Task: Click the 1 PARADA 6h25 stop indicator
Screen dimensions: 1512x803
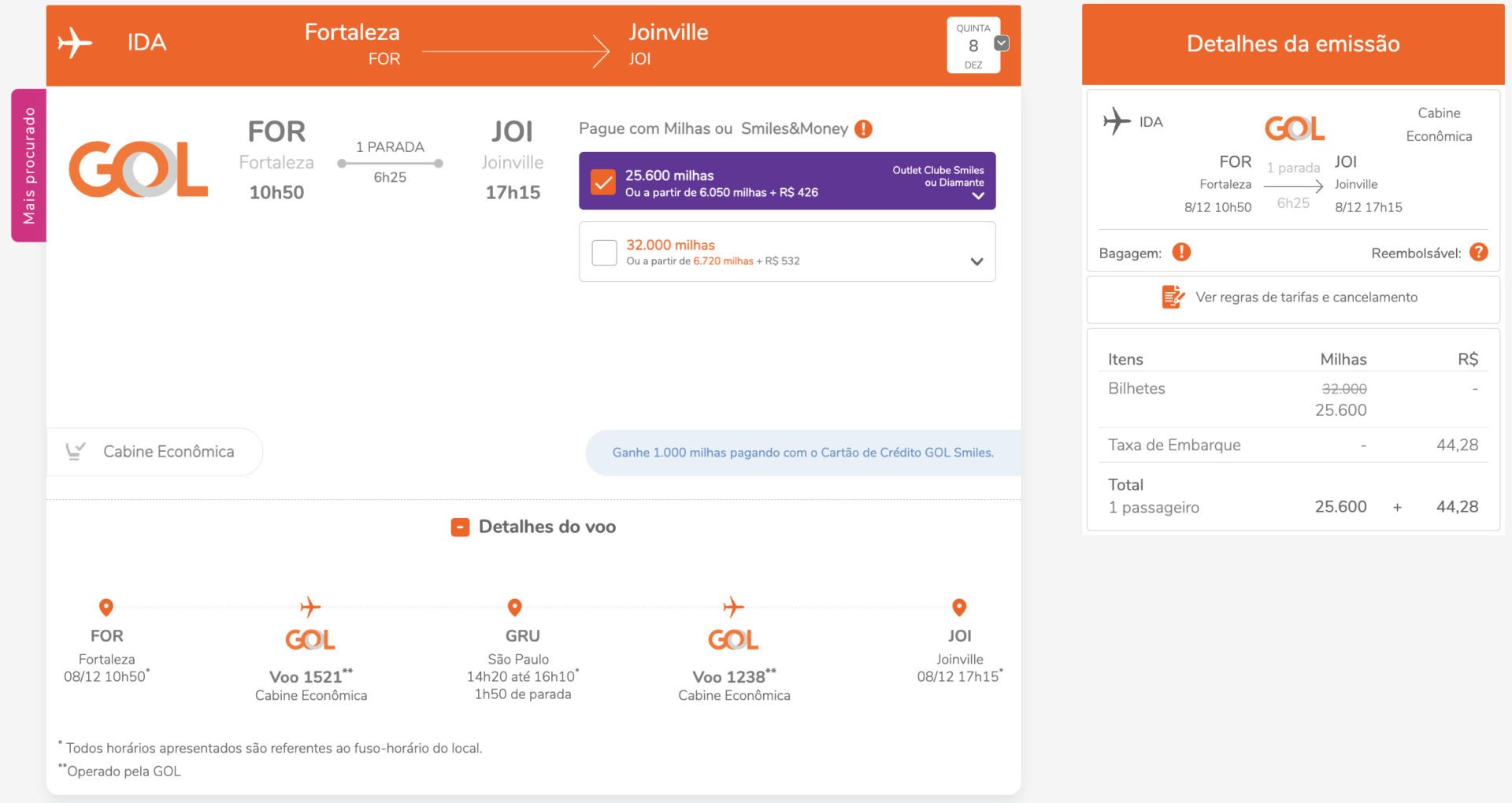Action: tap(390, 162)
